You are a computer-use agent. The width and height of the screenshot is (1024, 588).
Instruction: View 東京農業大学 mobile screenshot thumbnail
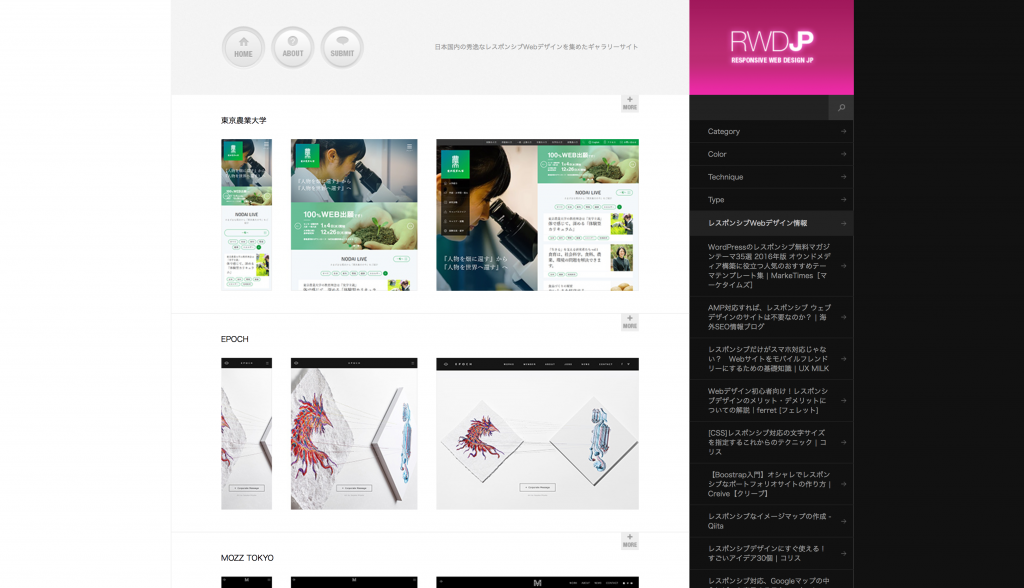coord(246,215)
